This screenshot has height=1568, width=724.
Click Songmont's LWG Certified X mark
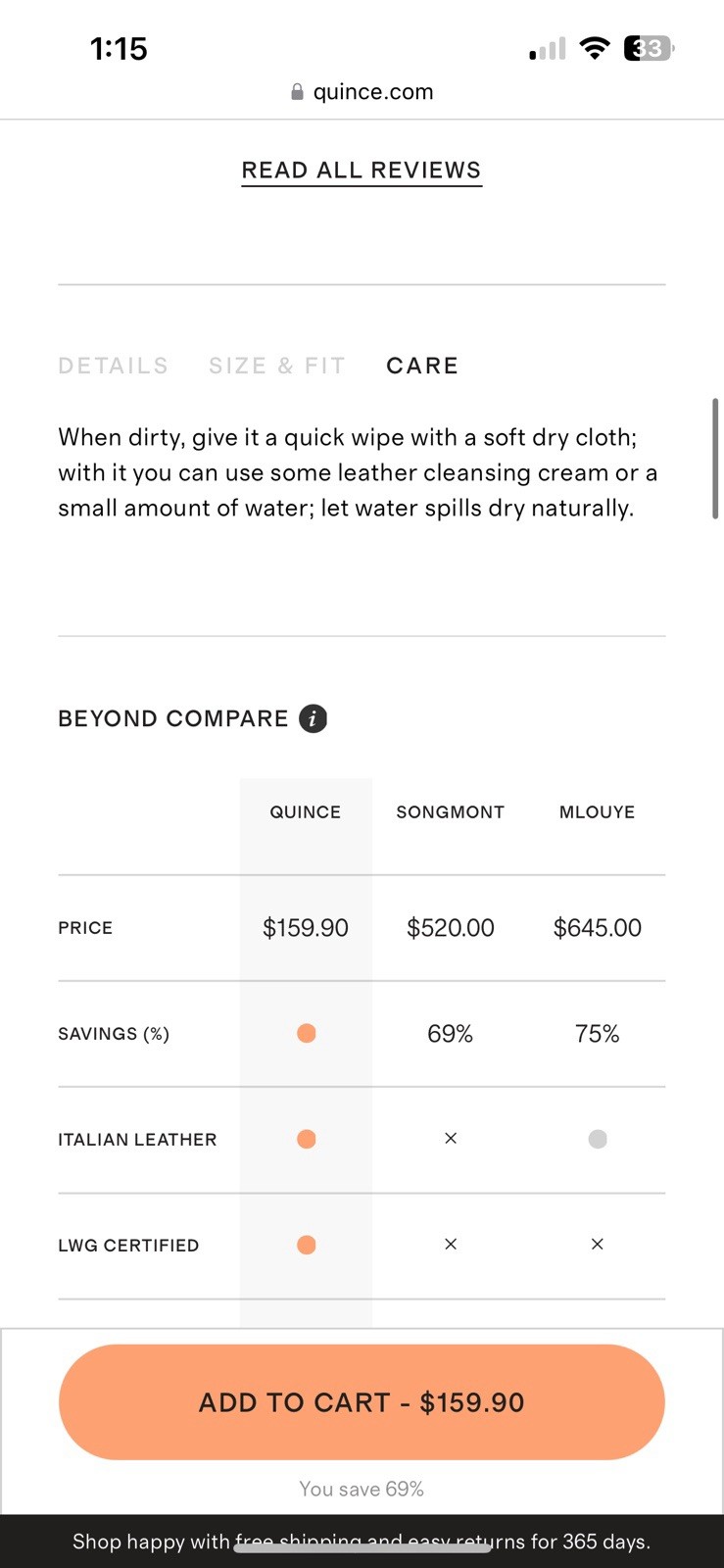(451, 1245)
